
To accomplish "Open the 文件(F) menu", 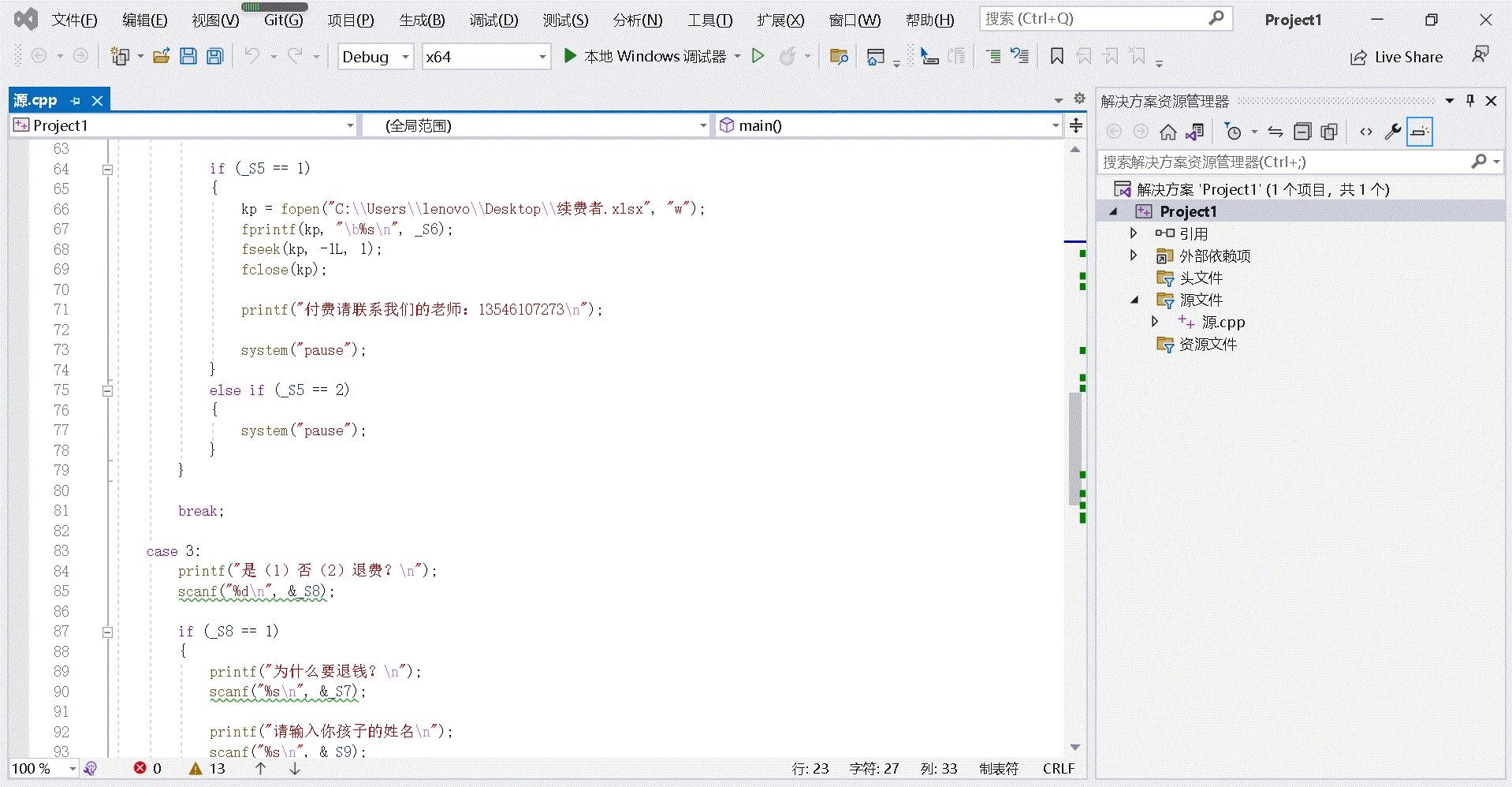I will tap(74, 20).
